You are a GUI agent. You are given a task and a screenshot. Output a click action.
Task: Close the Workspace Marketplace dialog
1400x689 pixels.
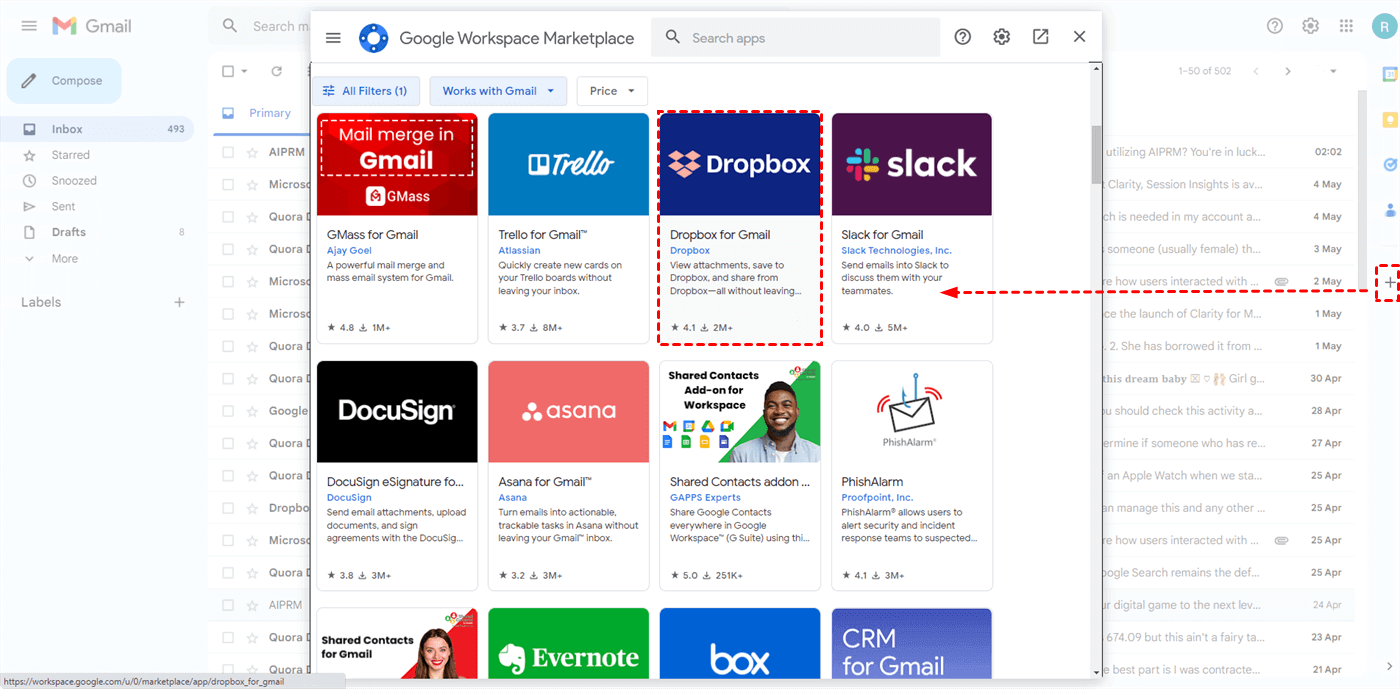tap(1079, 37)
